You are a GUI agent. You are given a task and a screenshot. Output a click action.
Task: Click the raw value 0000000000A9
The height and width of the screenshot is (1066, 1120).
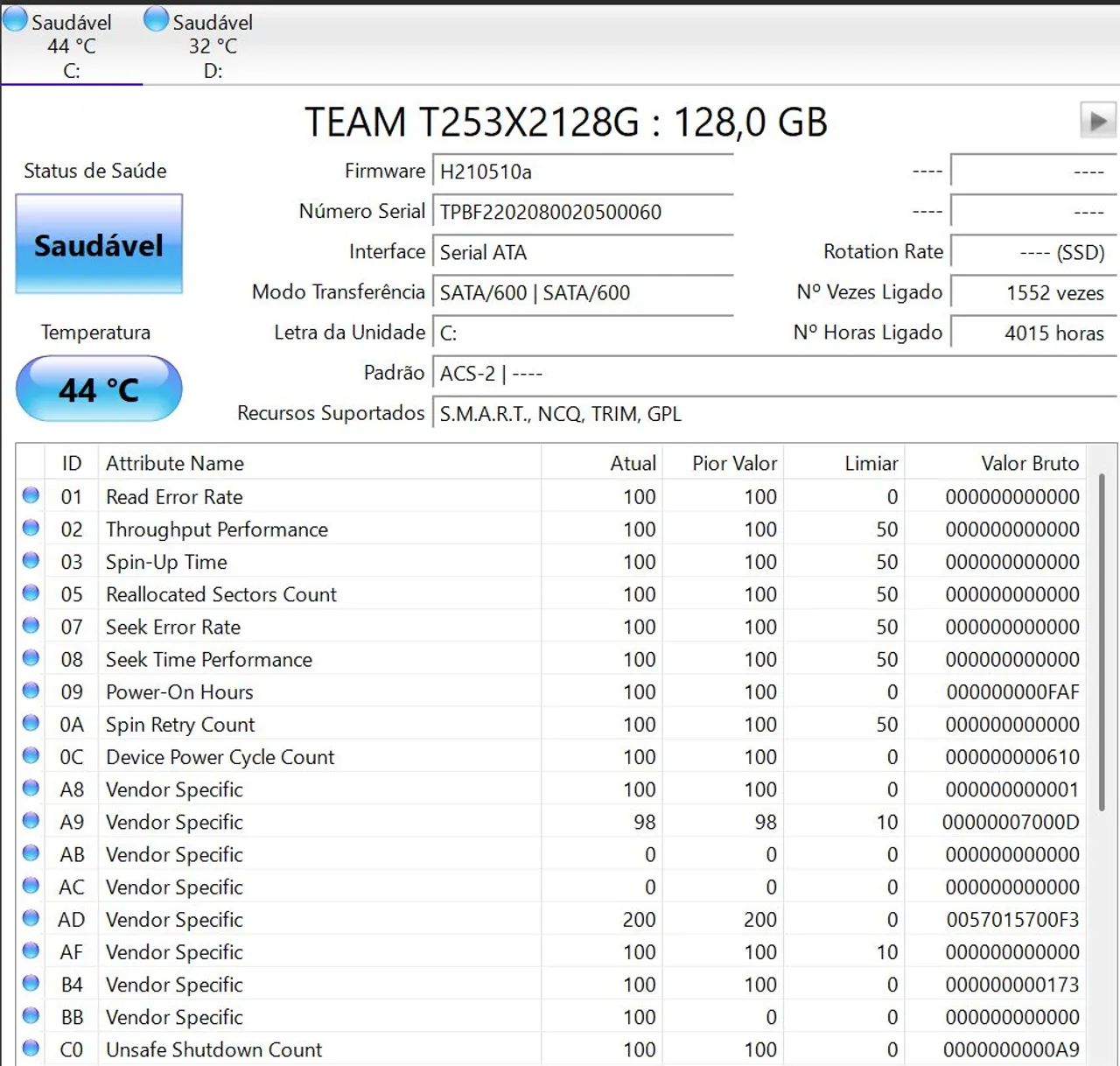pyautogui.click(x=1011, y=1049)
